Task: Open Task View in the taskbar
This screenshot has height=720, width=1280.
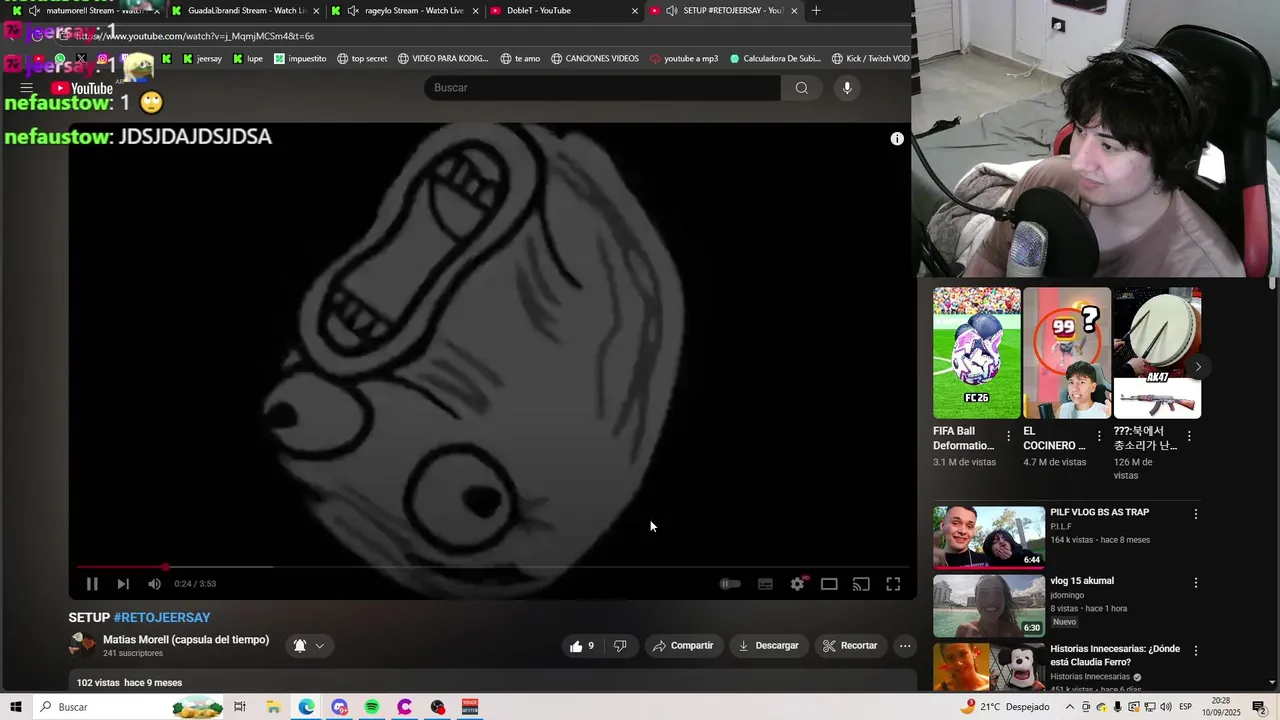Action: (x=240, y=707)
